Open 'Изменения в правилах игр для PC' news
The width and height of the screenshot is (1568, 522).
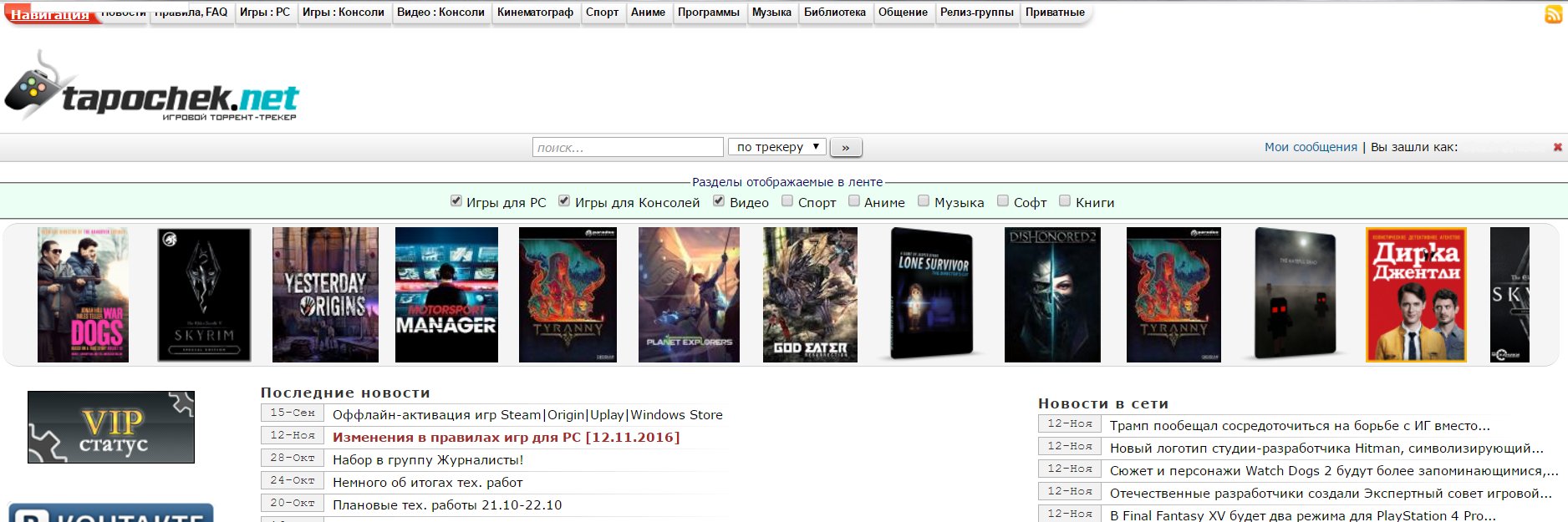coord(506,438)
